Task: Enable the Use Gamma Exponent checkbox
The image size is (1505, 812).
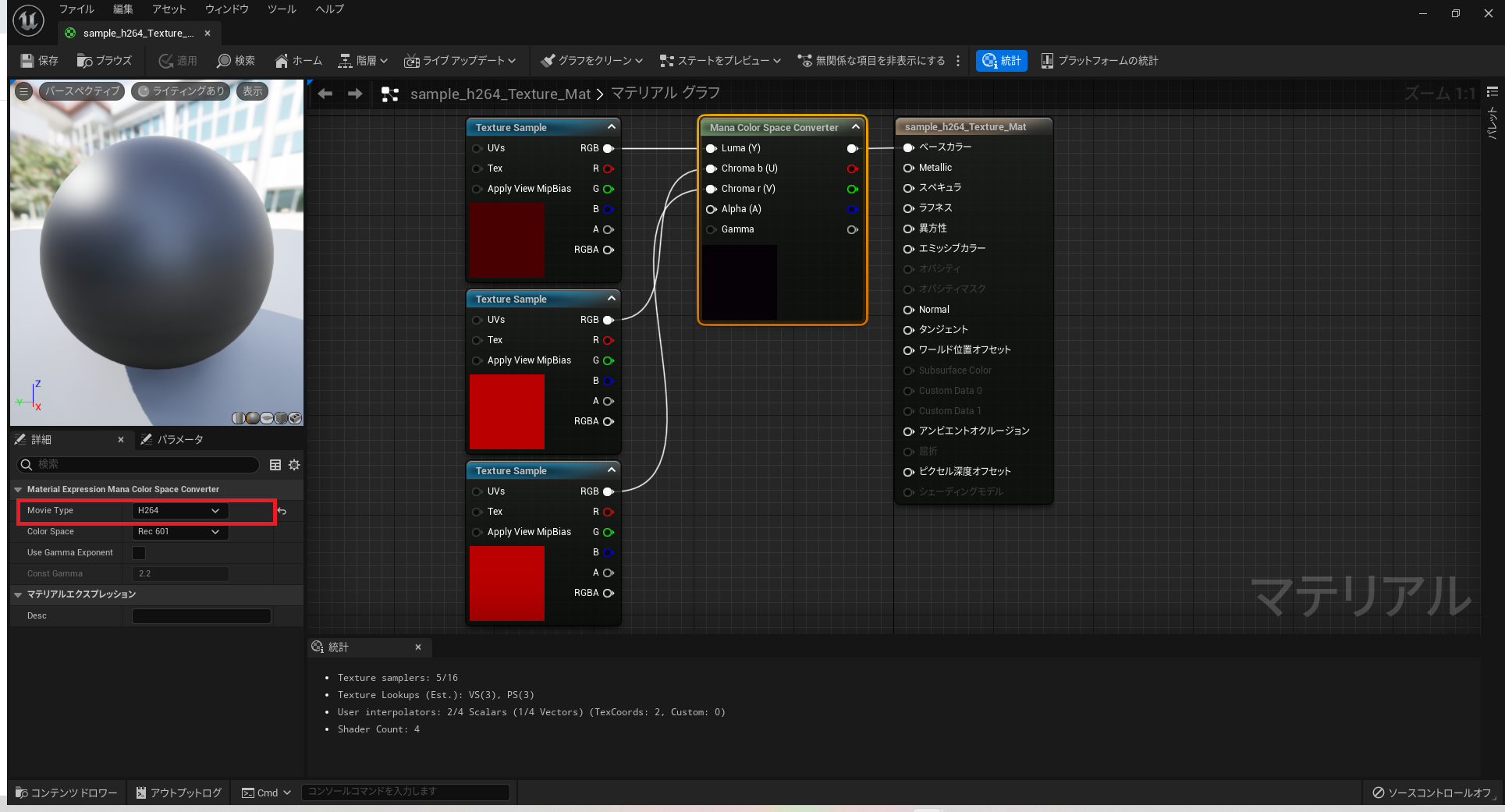Action: point(138,552)
